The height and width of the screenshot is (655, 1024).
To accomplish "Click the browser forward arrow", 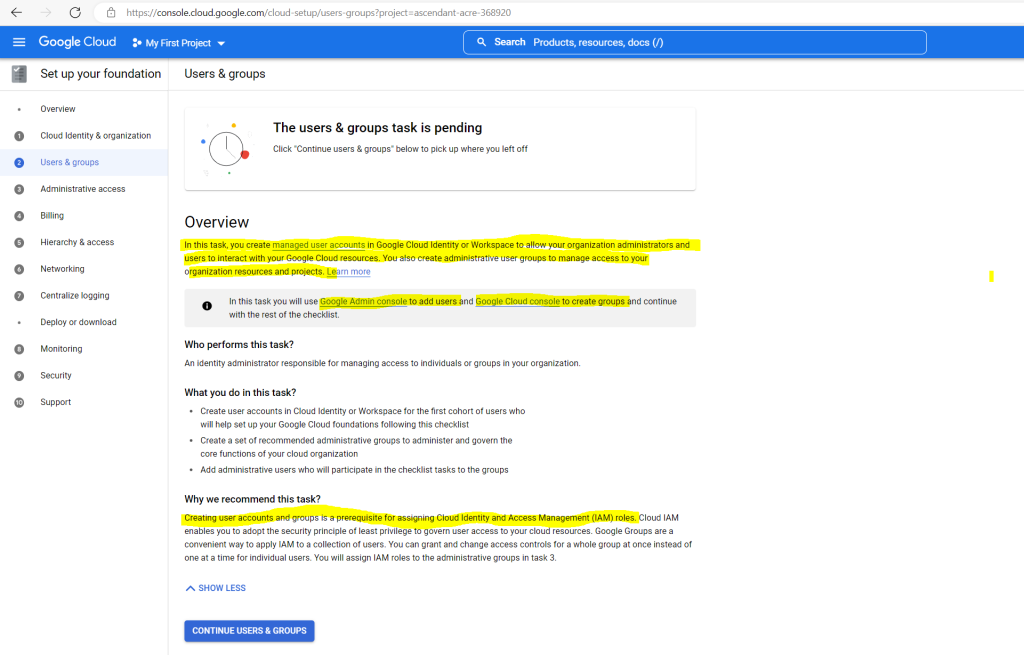I will [46, 12].
